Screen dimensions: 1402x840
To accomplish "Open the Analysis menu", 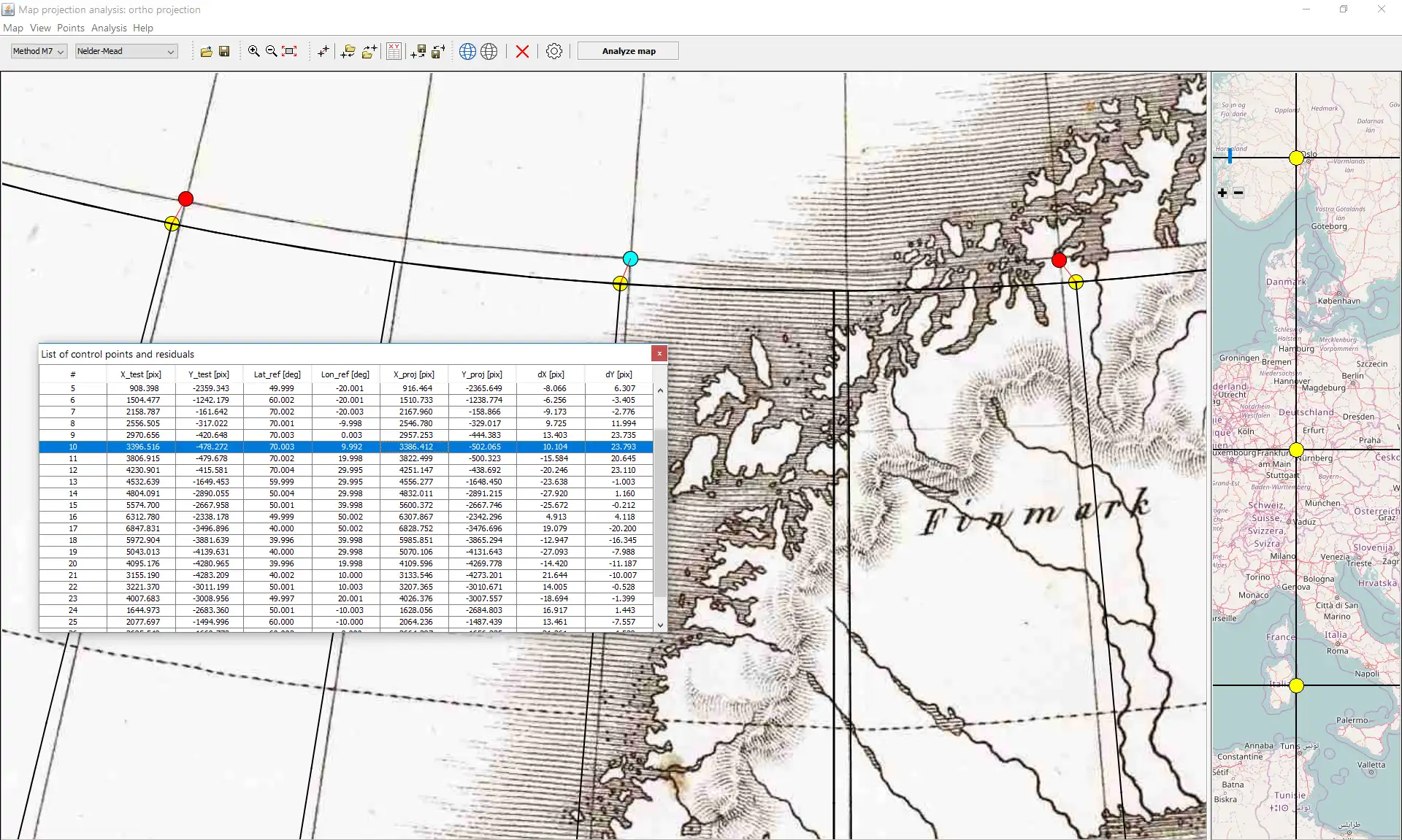I will point(109,28).
